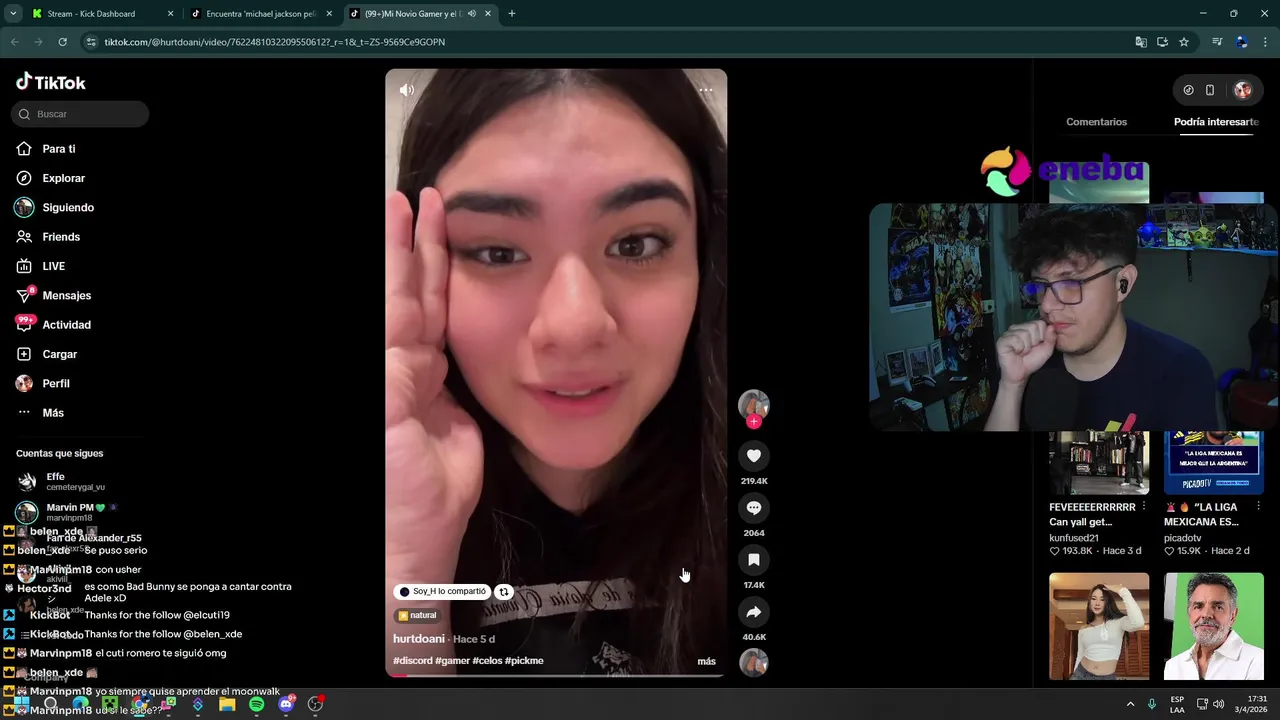Screen dimensions: 1280x720
Task: Open Cargar upload page
Action: pos(47,354)
